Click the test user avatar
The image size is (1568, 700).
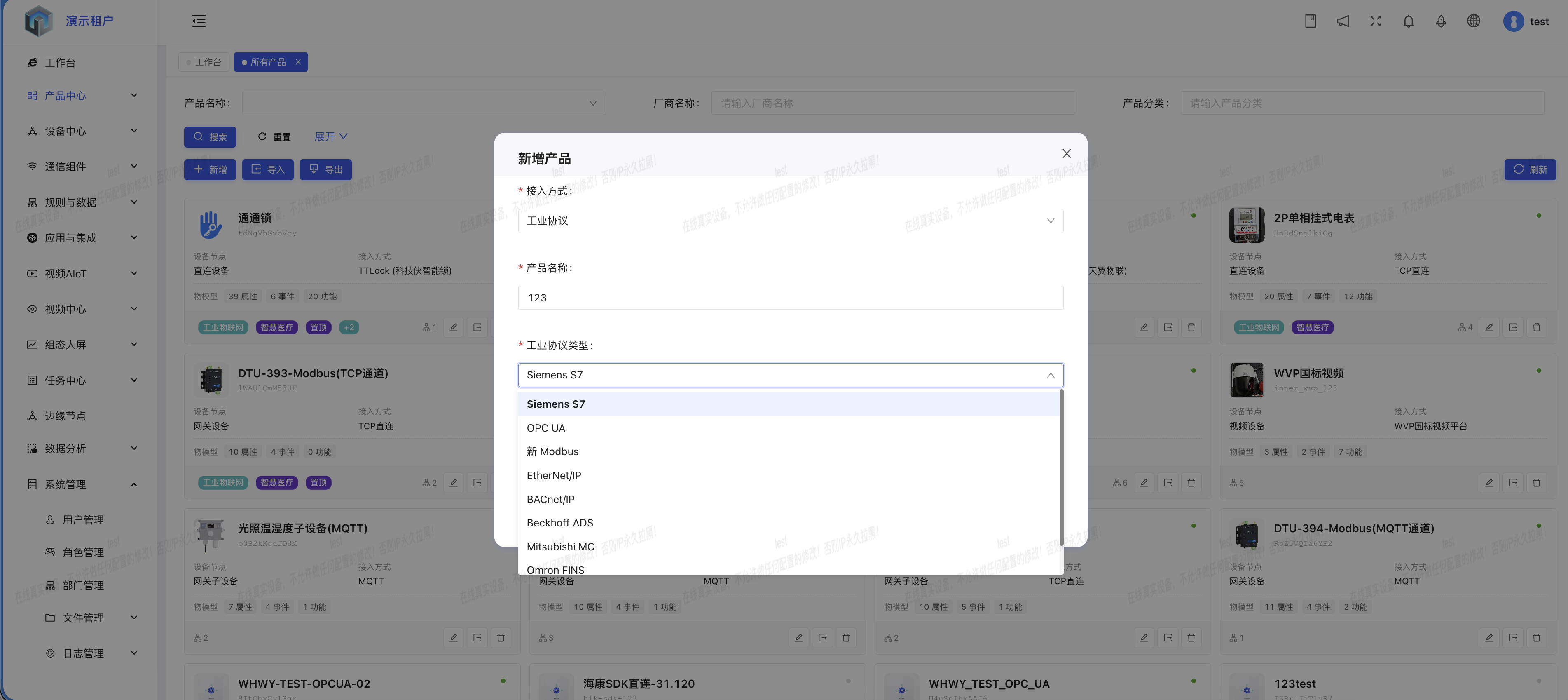point(1513,21)
